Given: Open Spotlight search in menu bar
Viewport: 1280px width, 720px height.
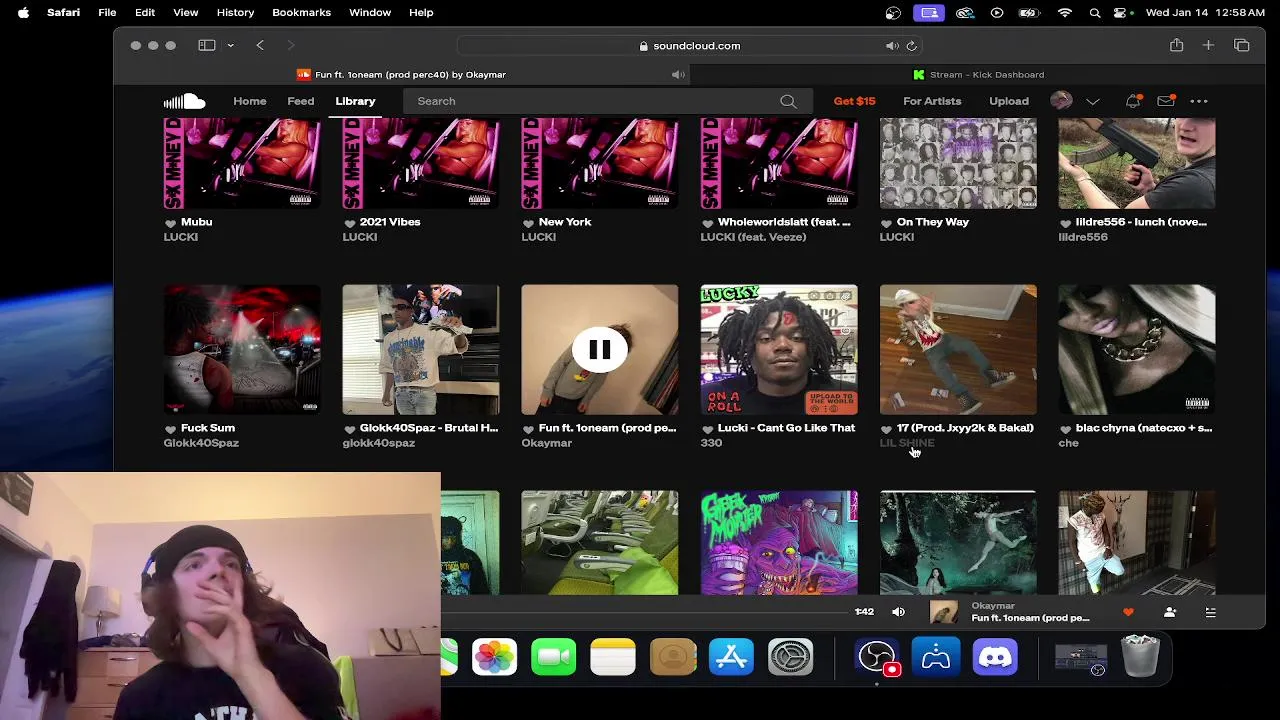Looking at the screenshot, I should click(x=1095, y=12).
